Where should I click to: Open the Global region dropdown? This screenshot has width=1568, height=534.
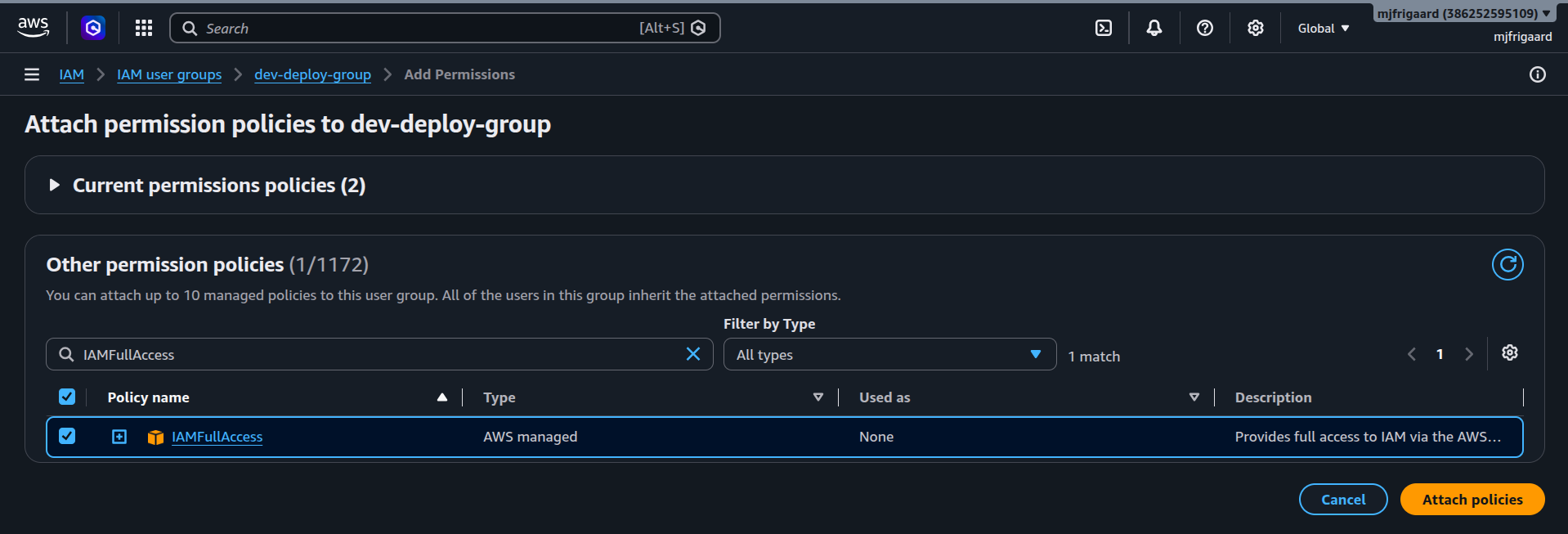click(x=1323, y=28)
